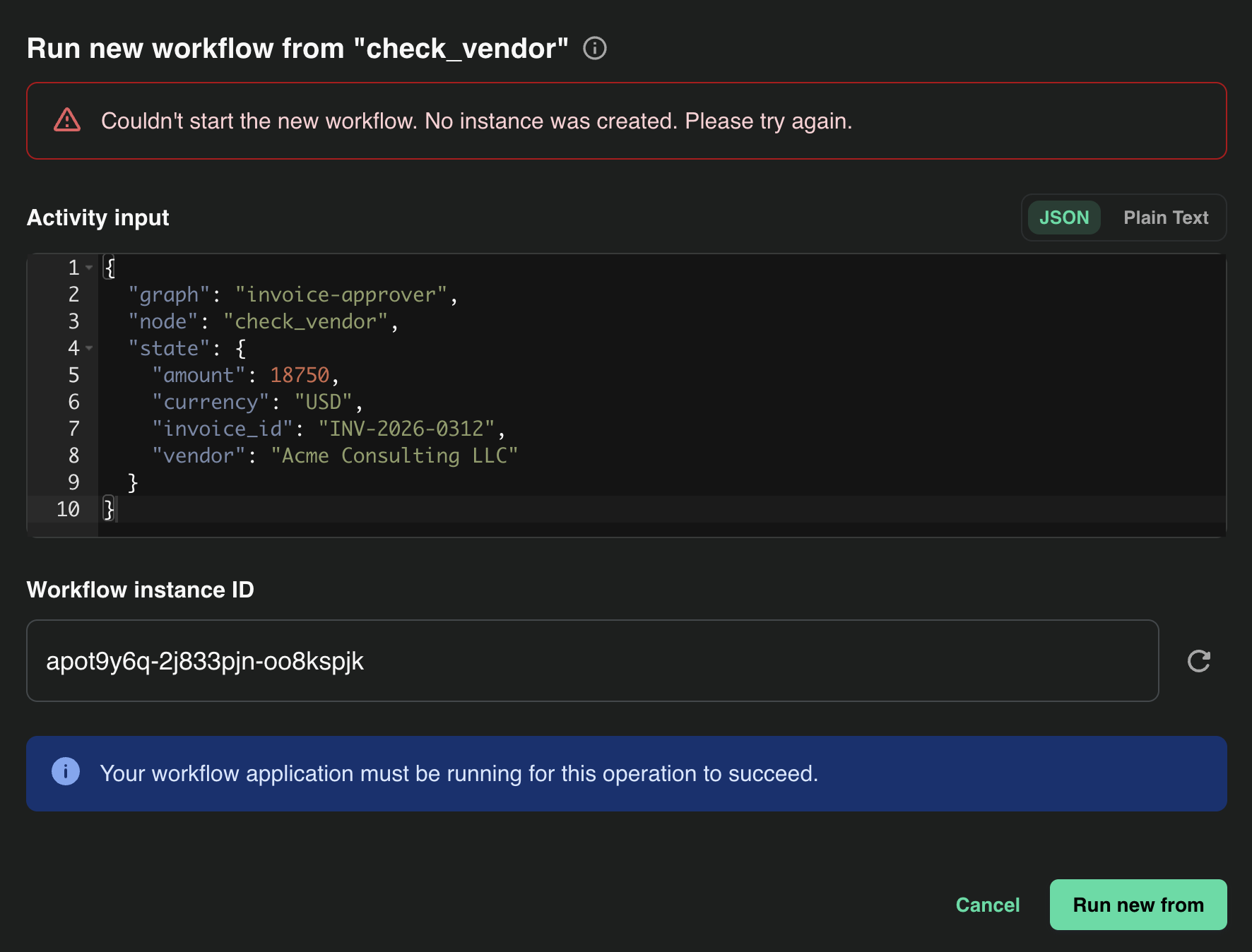Click the Workflow instance ID label
This screenshot has height=952, width=1252.
tap(141, 590)
